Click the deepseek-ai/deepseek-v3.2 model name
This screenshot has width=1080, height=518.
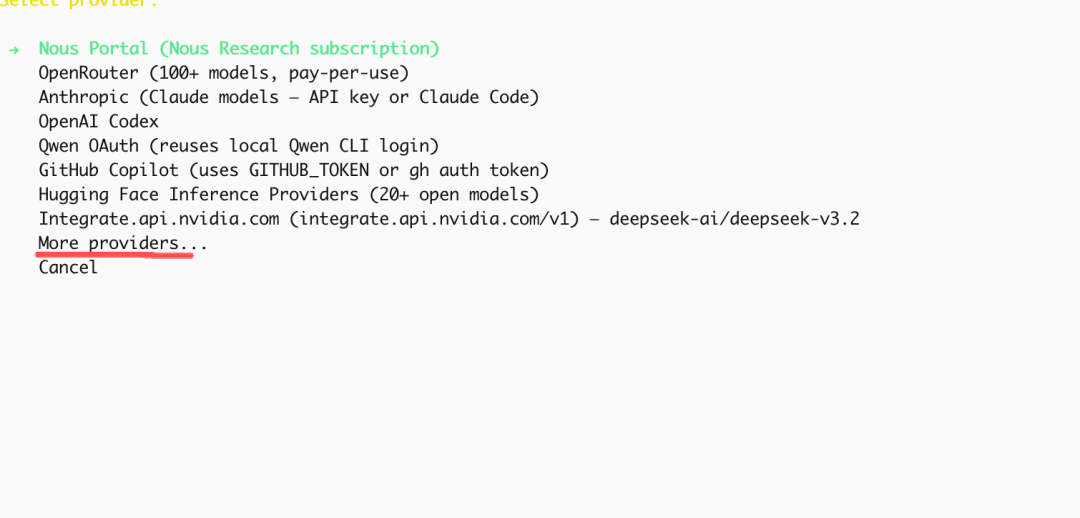point(734,218)
